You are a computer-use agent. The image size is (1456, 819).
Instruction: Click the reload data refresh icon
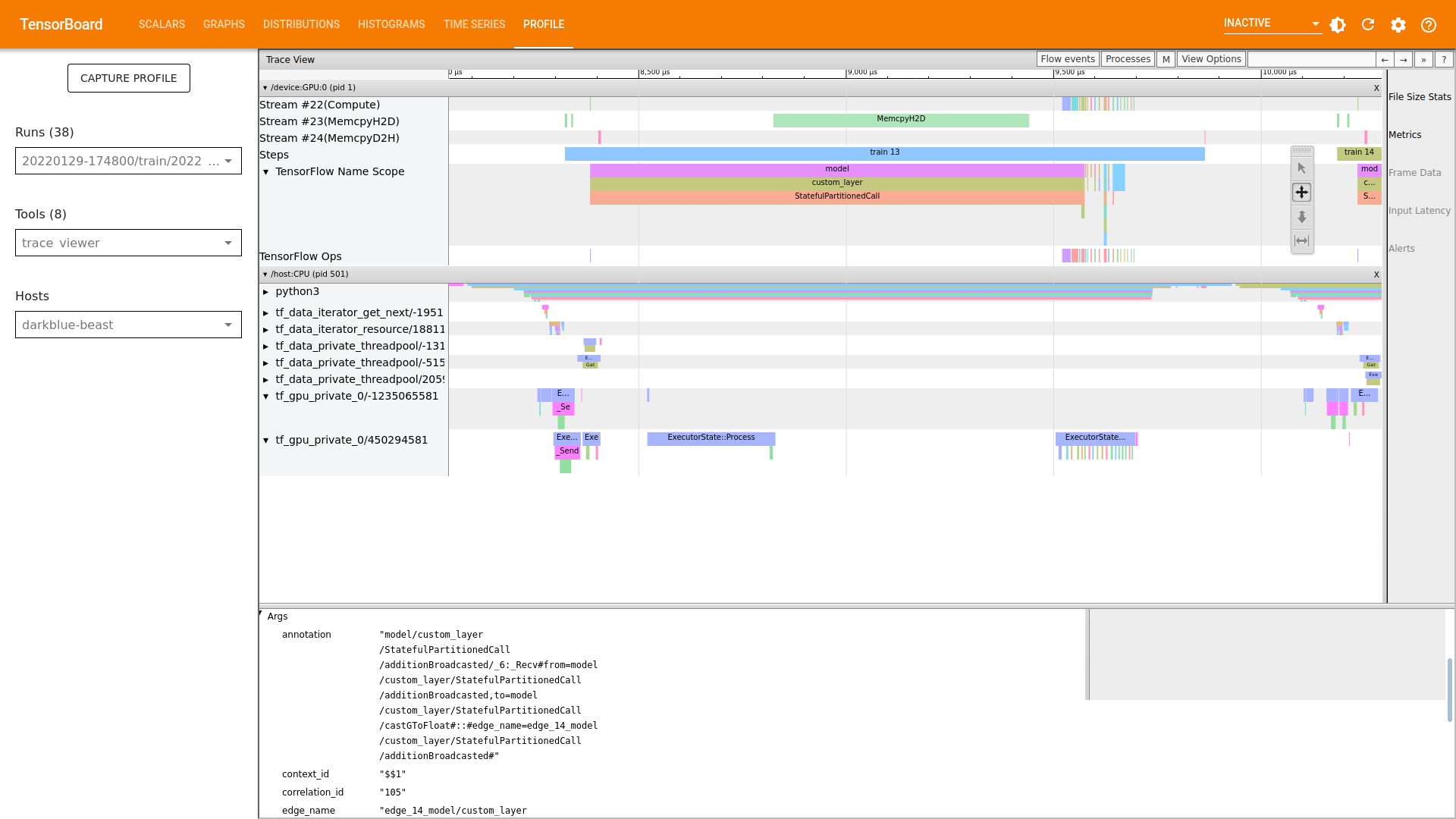[1368, 25]
